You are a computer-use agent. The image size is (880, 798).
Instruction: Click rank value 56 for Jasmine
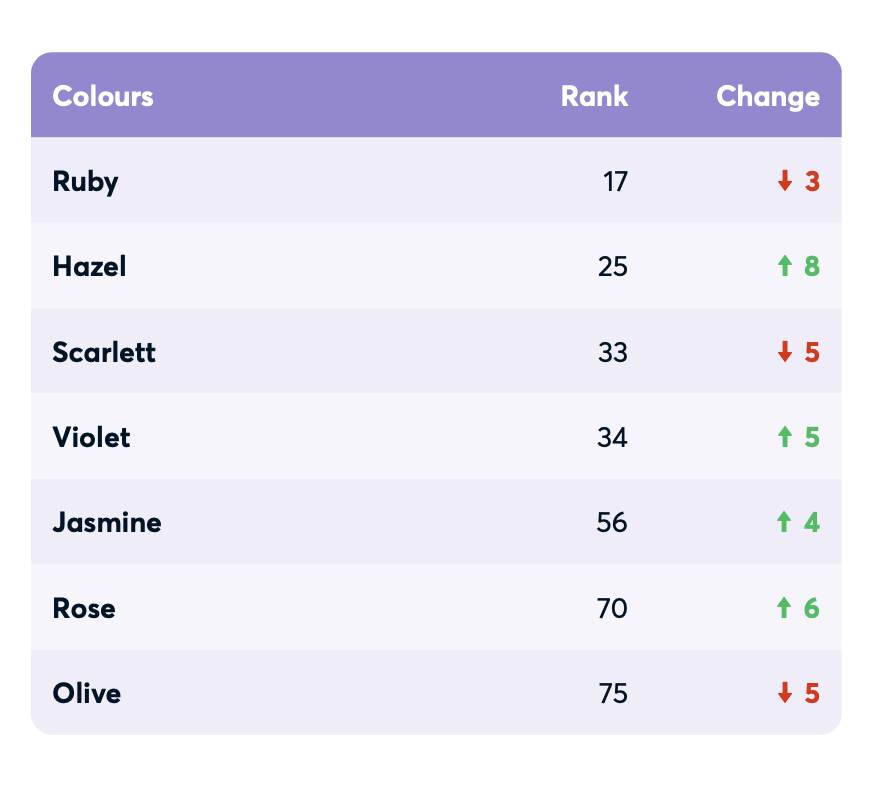(612, 523)
